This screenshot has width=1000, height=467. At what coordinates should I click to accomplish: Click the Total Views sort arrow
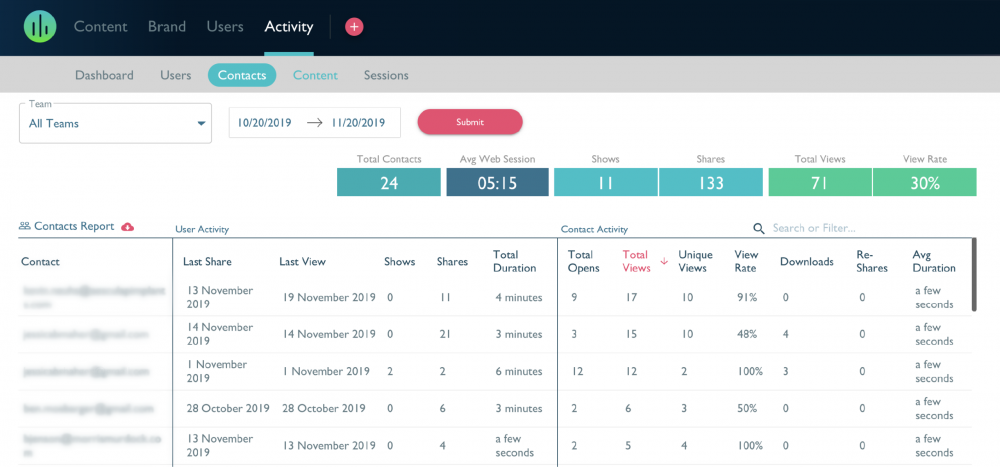tap(664, 261)
